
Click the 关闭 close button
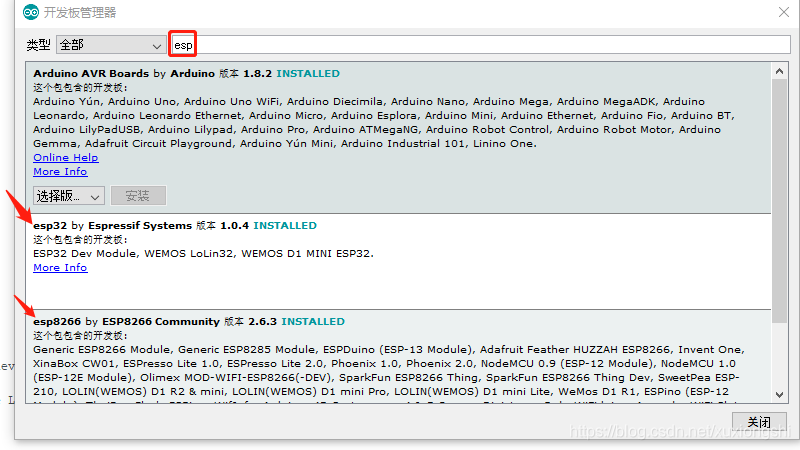point(759,422)
